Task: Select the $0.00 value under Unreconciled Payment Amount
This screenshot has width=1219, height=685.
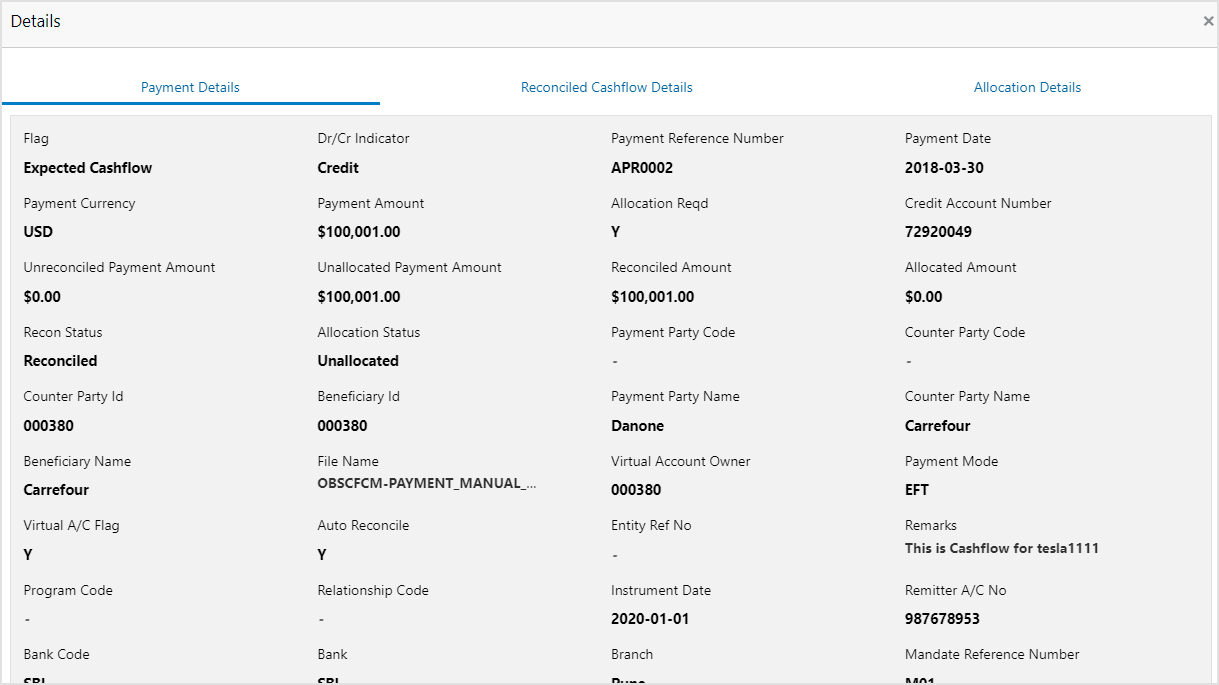Action: point(42,297)
